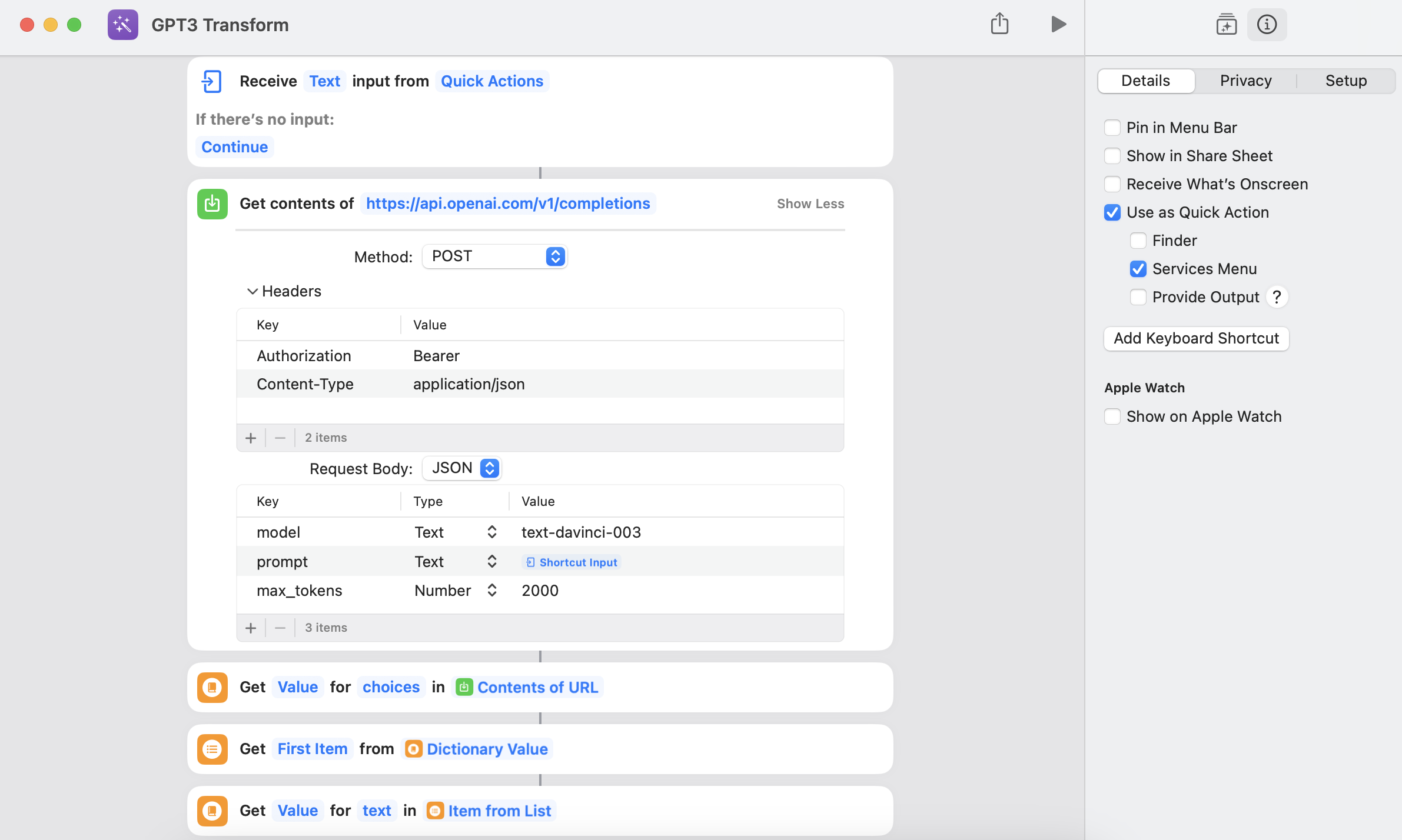Click the shortcut info detail icon
The image size is (1402, 840).
pyautogui.click(x=1268, y=24)
